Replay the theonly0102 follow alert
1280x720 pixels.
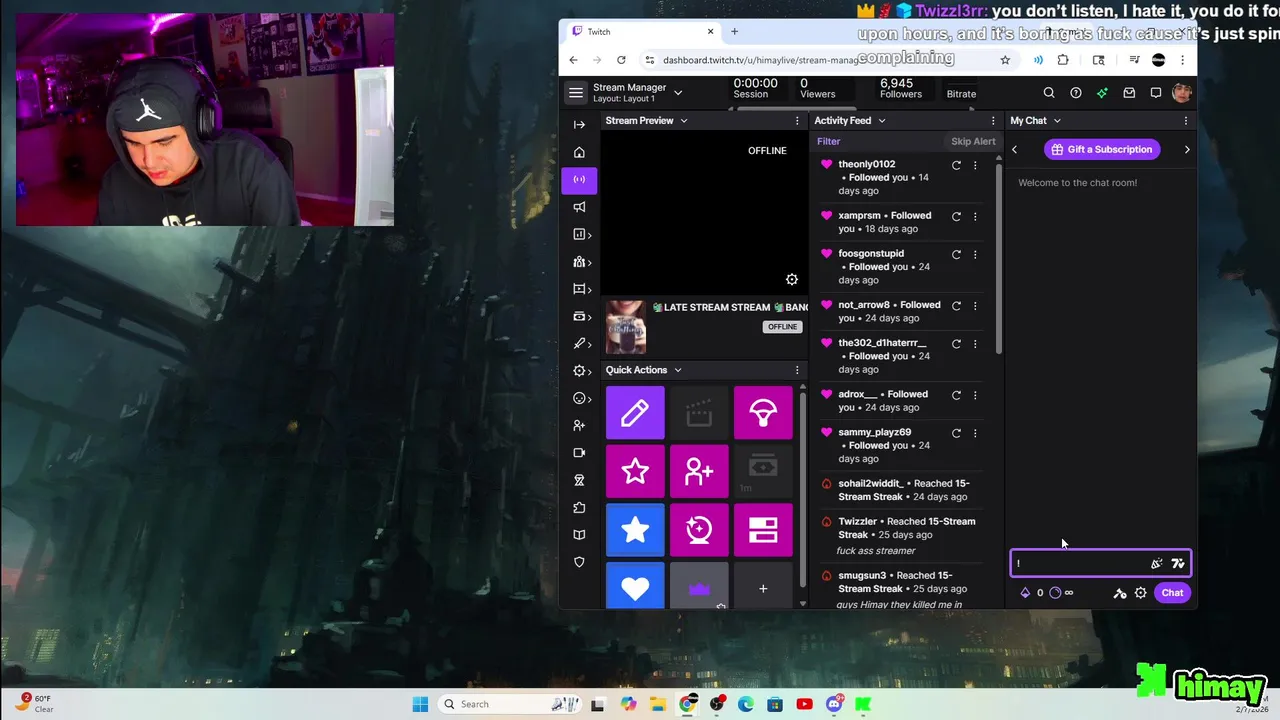956,165
